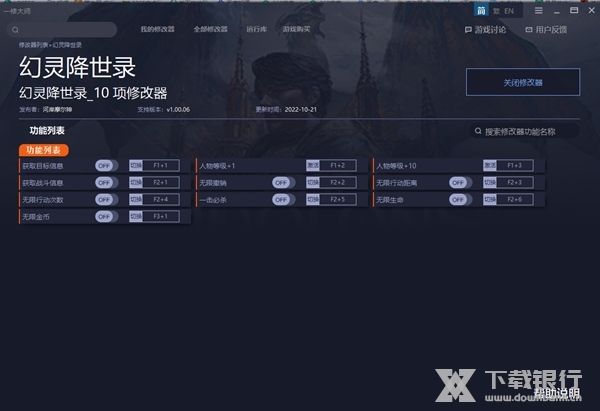
Task: Switch language to 繁 (Traditional Chinese)
Action: click(496, 11)
